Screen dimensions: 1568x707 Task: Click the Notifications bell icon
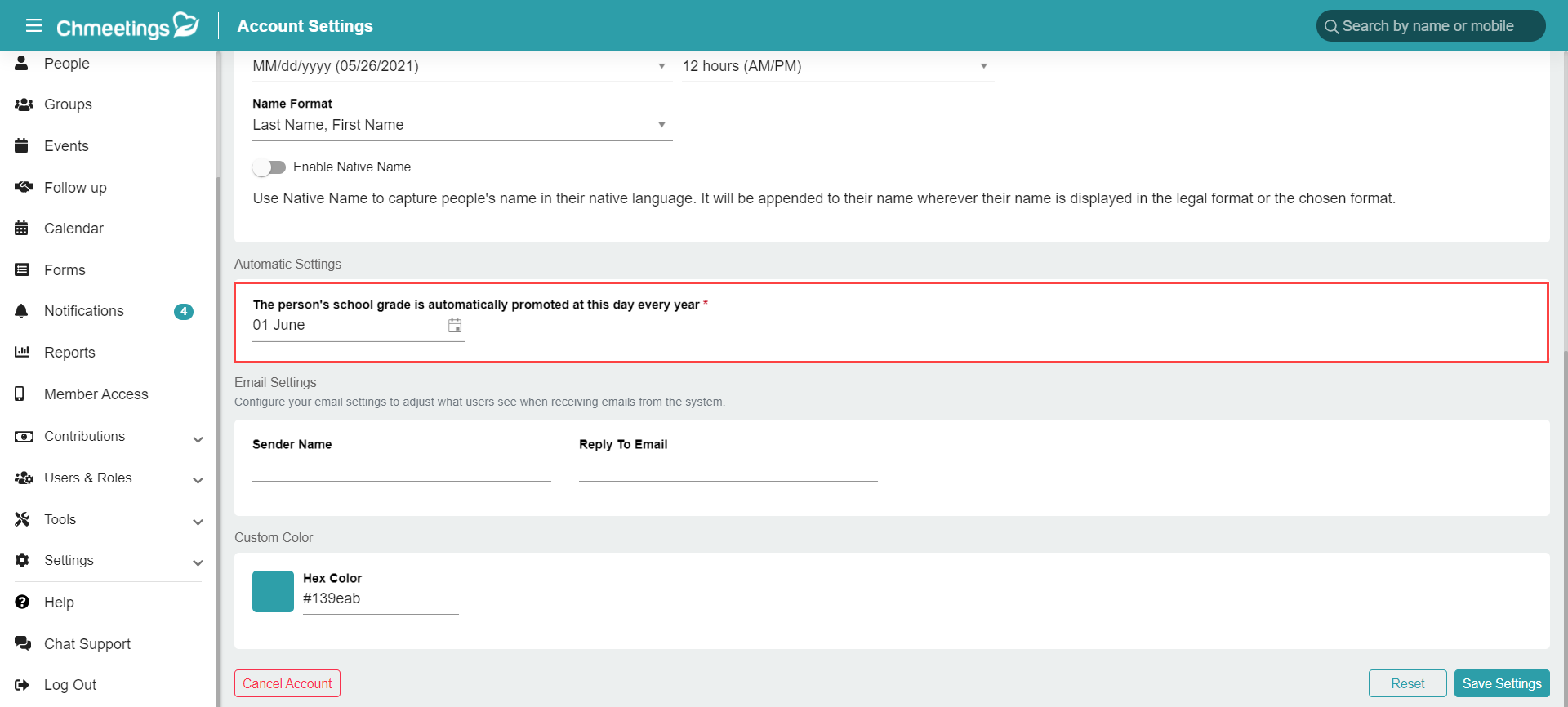pyautogui.click(x=22, y=311)
